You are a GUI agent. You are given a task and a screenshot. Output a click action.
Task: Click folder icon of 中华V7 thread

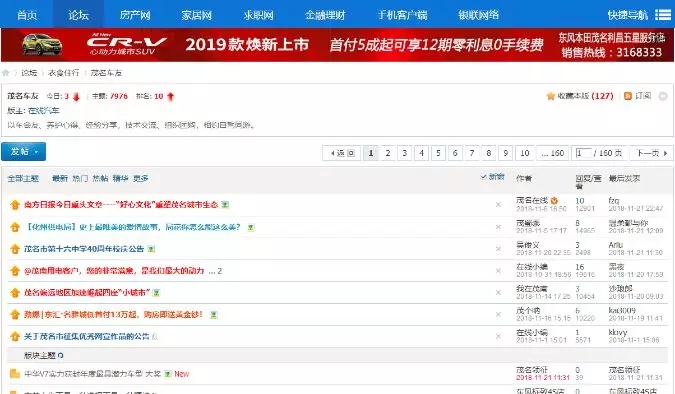pyautogui.click(x=15, y=373)
